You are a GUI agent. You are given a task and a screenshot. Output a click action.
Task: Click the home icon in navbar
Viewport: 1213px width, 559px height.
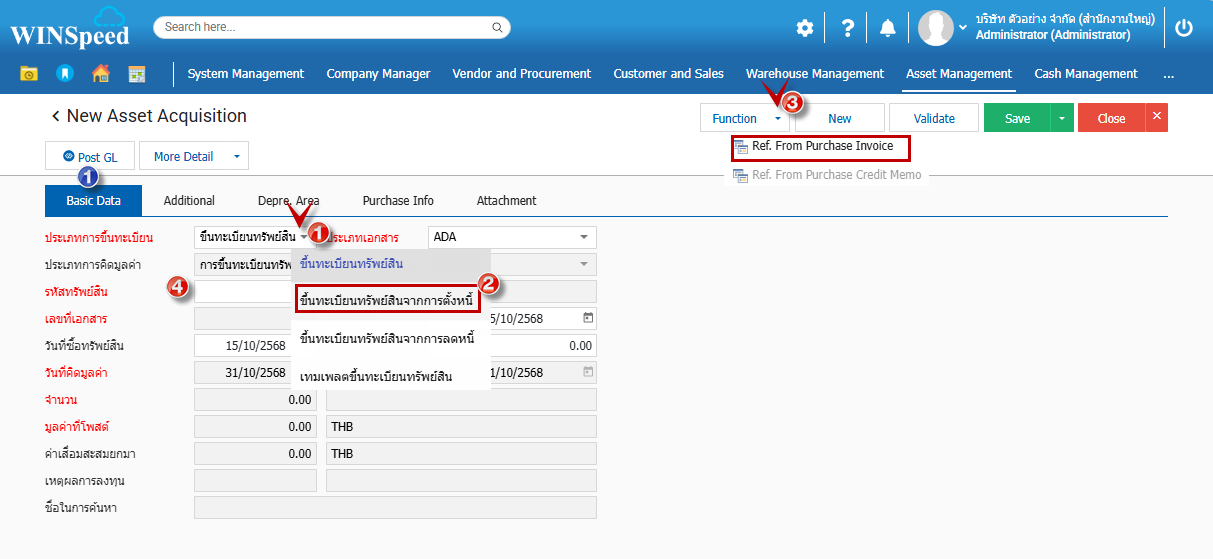[101, 73]
